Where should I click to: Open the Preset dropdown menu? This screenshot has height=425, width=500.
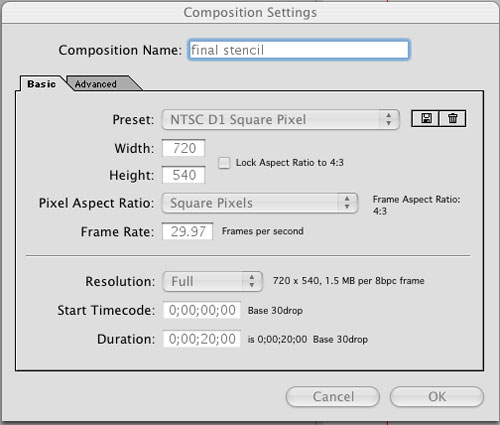click(280, 119)
